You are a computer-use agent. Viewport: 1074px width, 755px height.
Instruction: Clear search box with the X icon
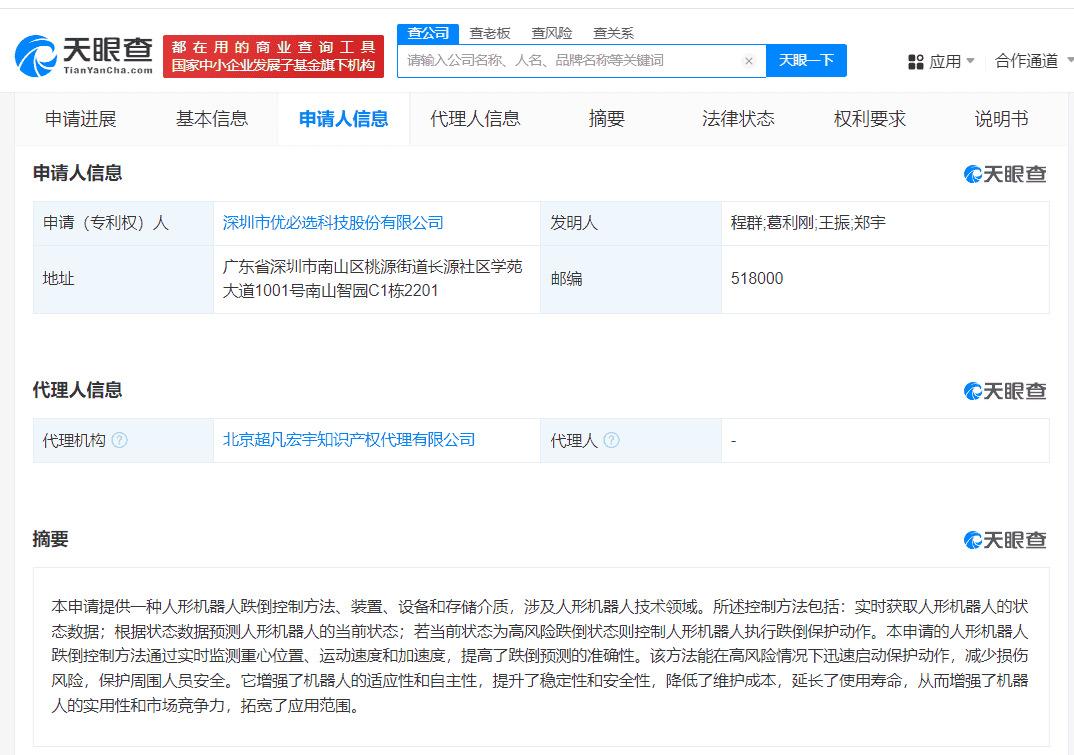pyautogui.click(x=748, y=61)
